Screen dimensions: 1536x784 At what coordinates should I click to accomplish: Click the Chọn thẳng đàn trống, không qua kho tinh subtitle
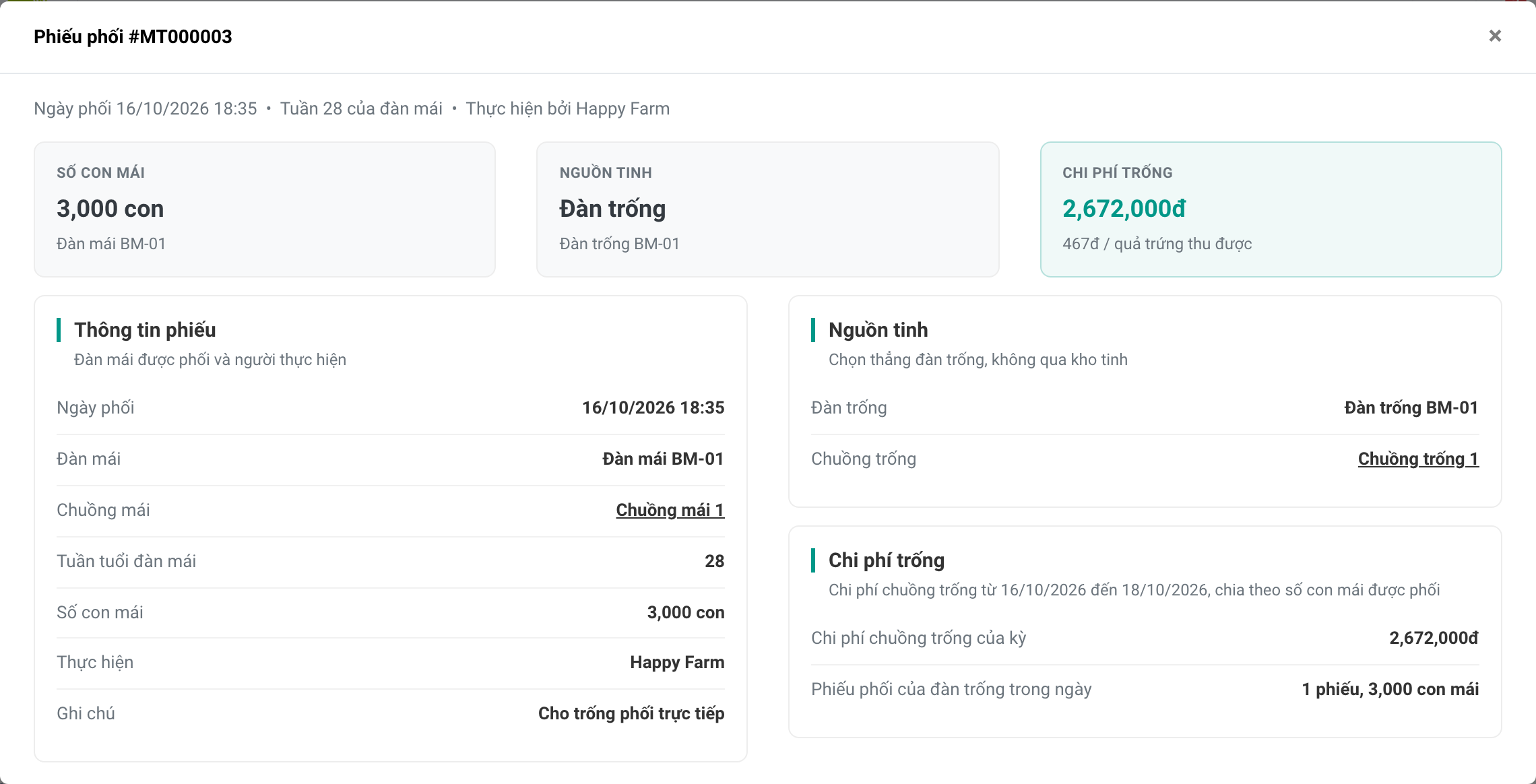[x=978, y=360]
